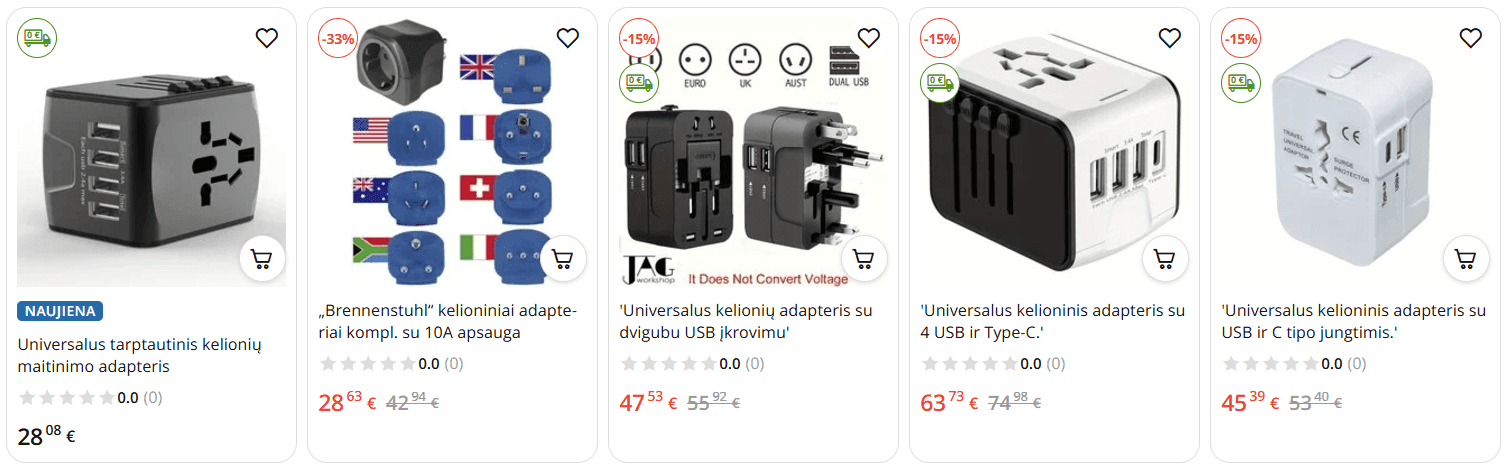Save the 4 USB Type-C adapter to favorites
1512x470 pixels.
click(x=1169, y=38)
